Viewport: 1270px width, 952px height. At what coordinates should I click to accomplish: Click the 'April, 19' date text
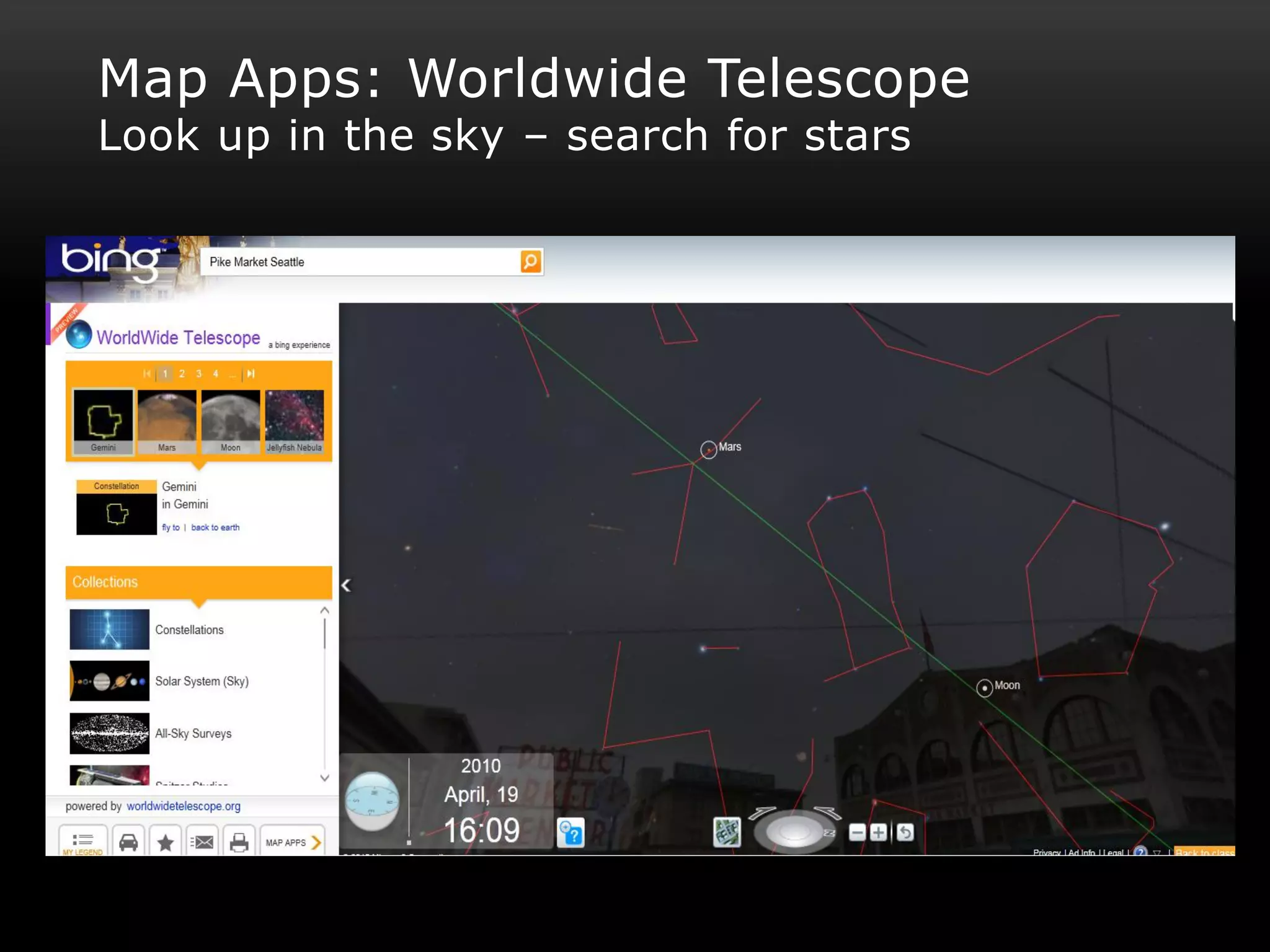tap(481, 795)
